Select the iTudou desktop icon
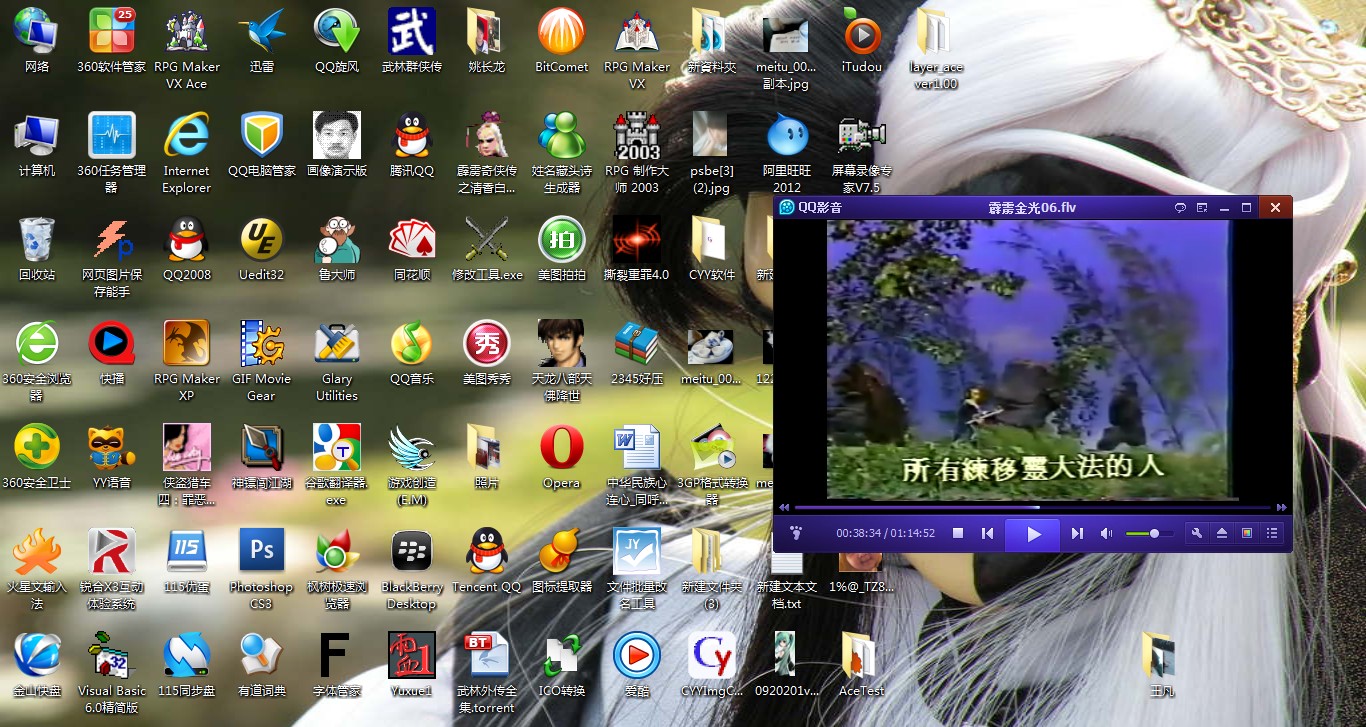The width and height of the screenshot is (1366, 727). 862,41
